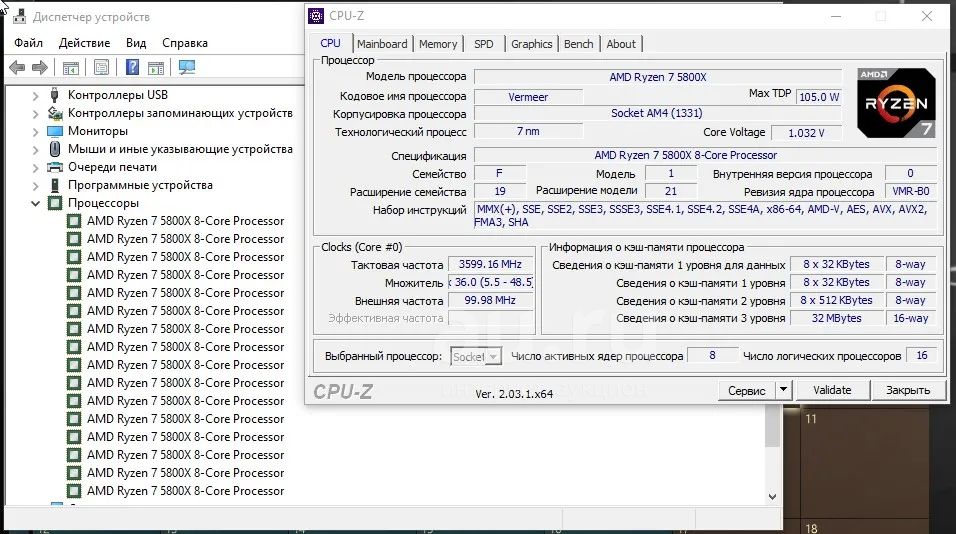The width and height of the screenshot is (956, 534).
Task: Click the L3 cache value 32 MBytes
Action: 836,318
